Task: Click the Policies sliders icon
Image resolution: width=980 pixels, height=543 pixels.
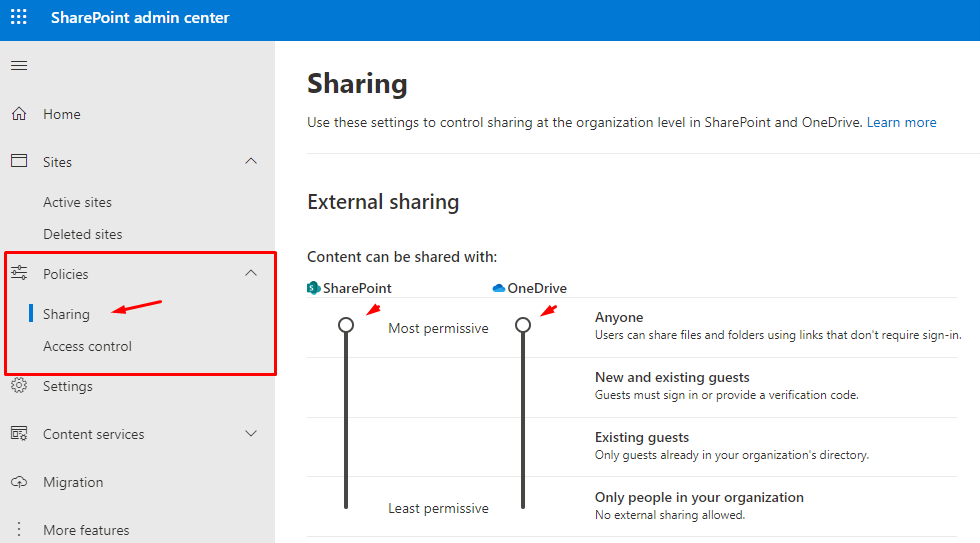Action: [19, 274]
